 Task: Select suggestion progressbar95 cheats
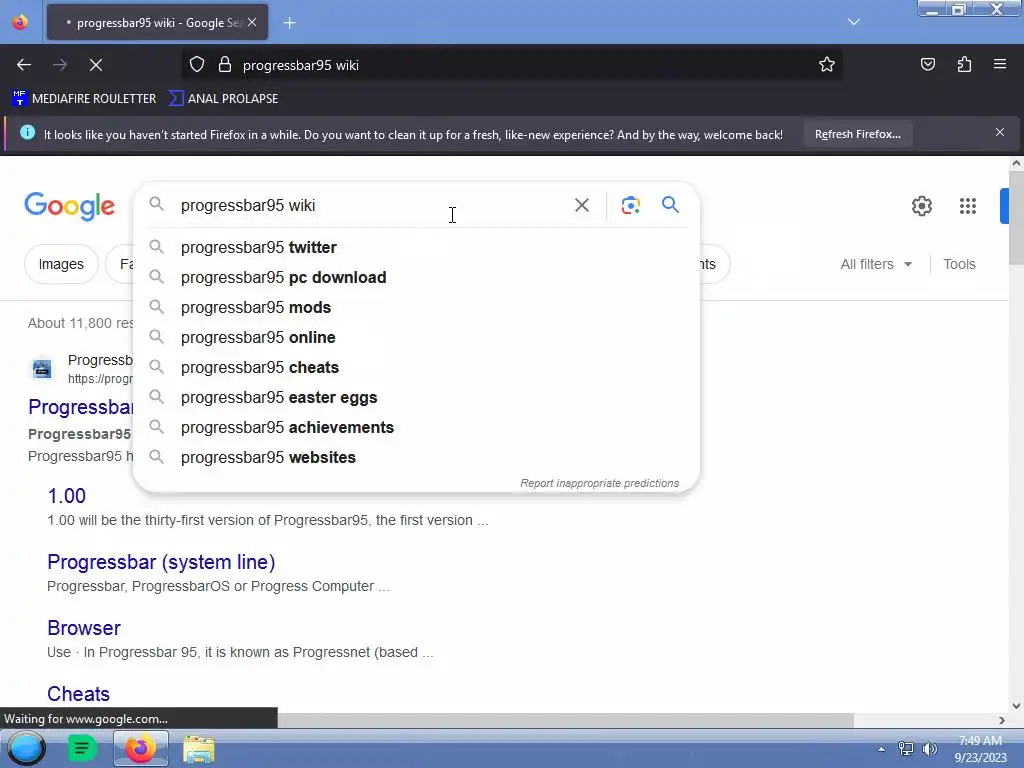416,368
